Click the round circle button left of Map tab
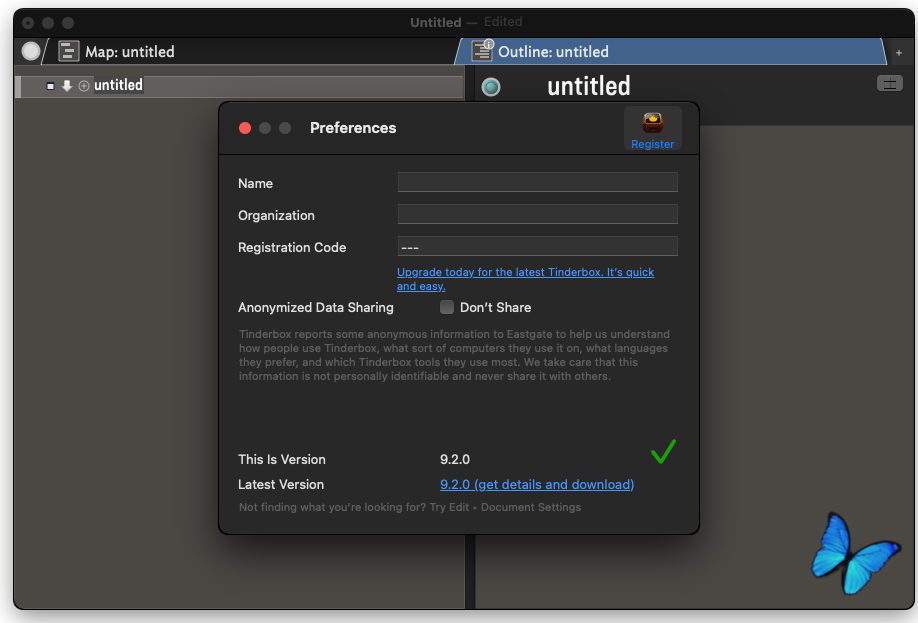The height and width of the screenshot is (623, 918). (30, 52)
